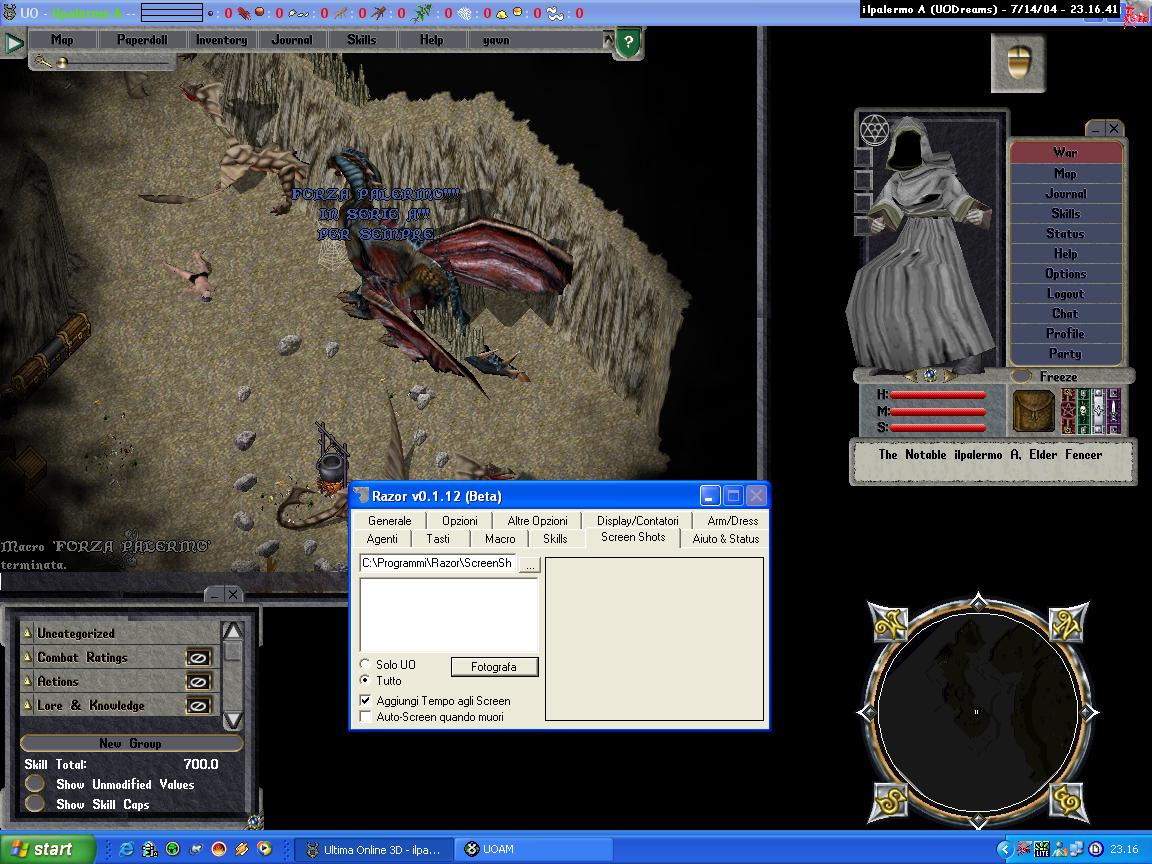Click the green question mark help shield

click(x=628, y=42)
